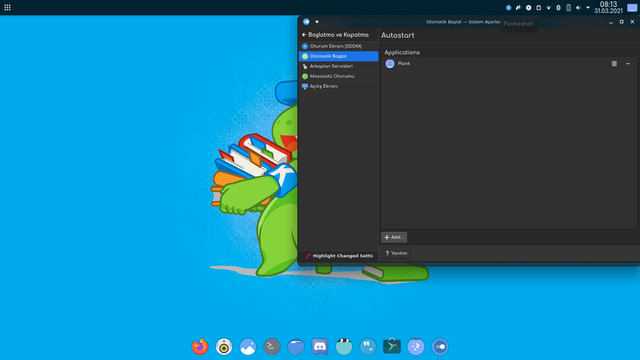
Task: Click System Settings window icon in titlebar
Action: pos(306,22)
